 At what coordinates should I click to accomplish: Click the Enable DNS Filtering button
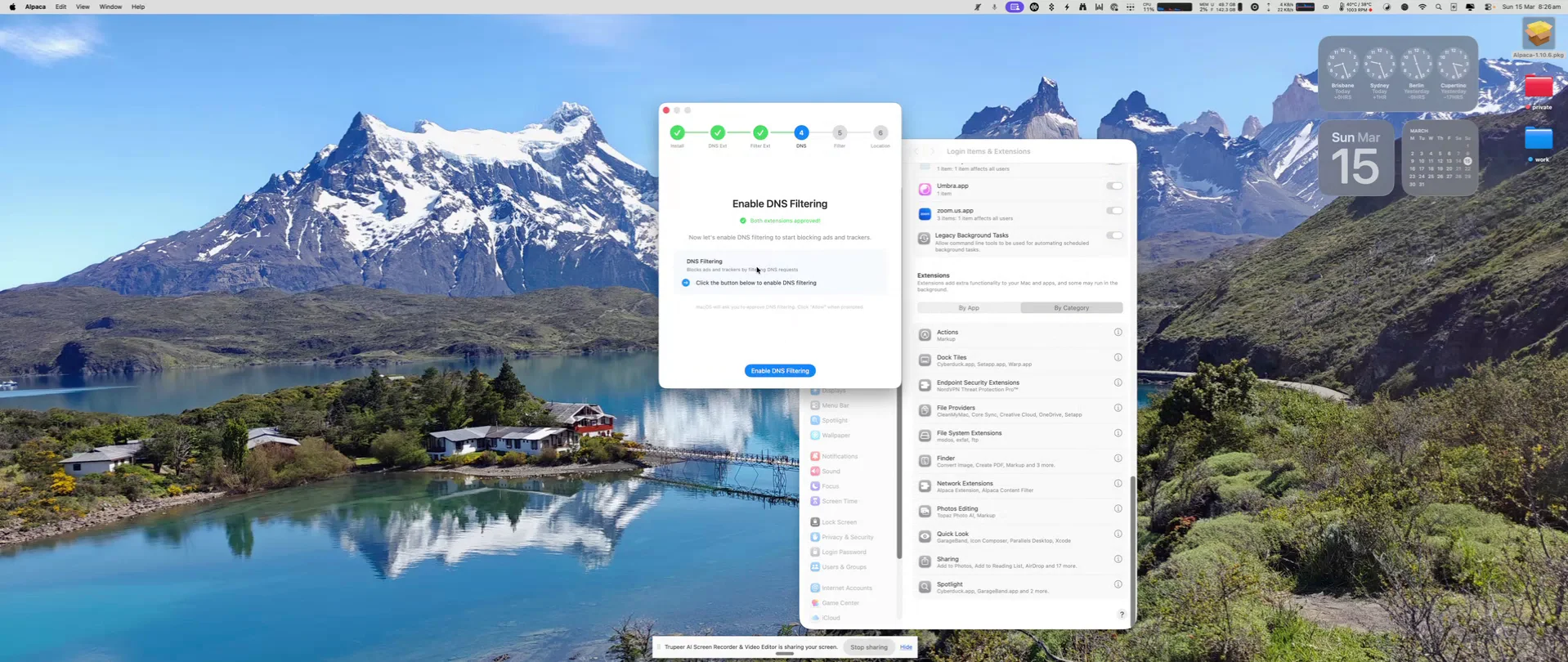pos(779,371)
